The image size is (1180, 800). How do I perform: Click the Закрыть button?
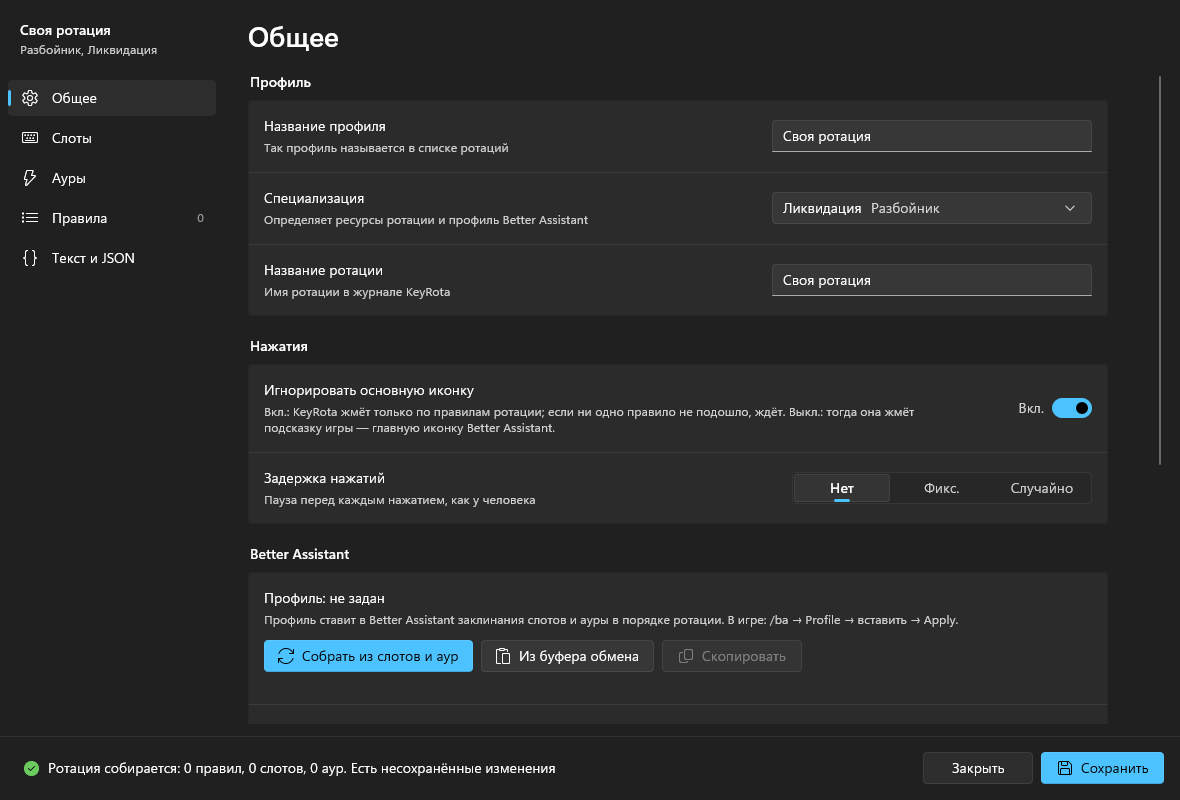click(978, 768)
